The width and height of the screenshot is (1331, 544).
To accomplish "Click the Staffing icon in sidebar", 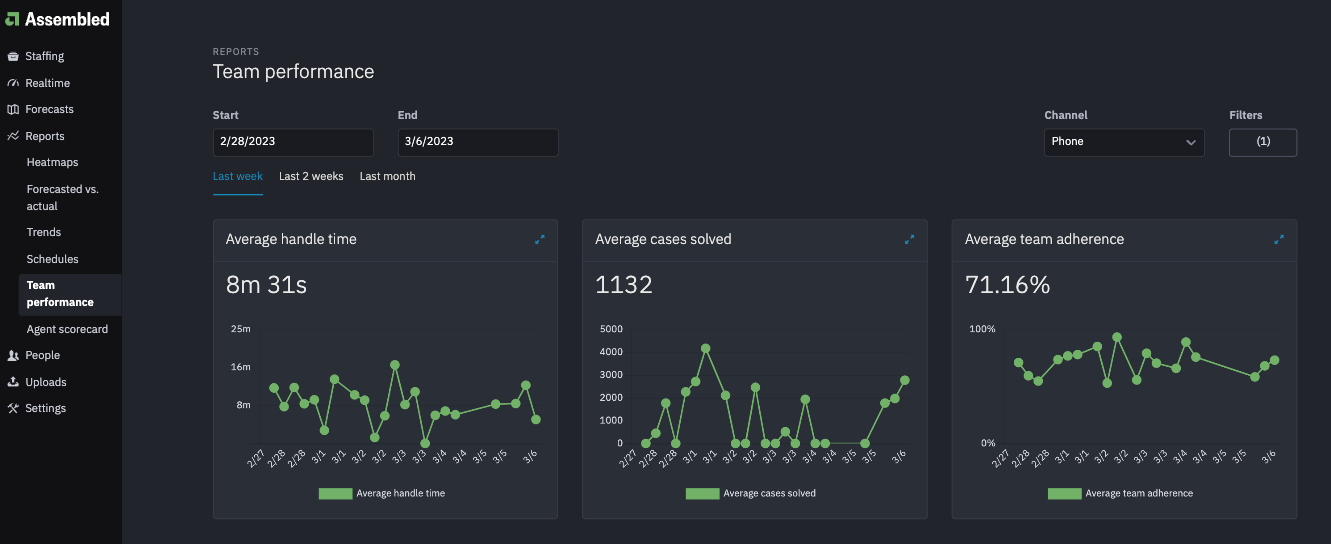I will (x=13, y=57).
